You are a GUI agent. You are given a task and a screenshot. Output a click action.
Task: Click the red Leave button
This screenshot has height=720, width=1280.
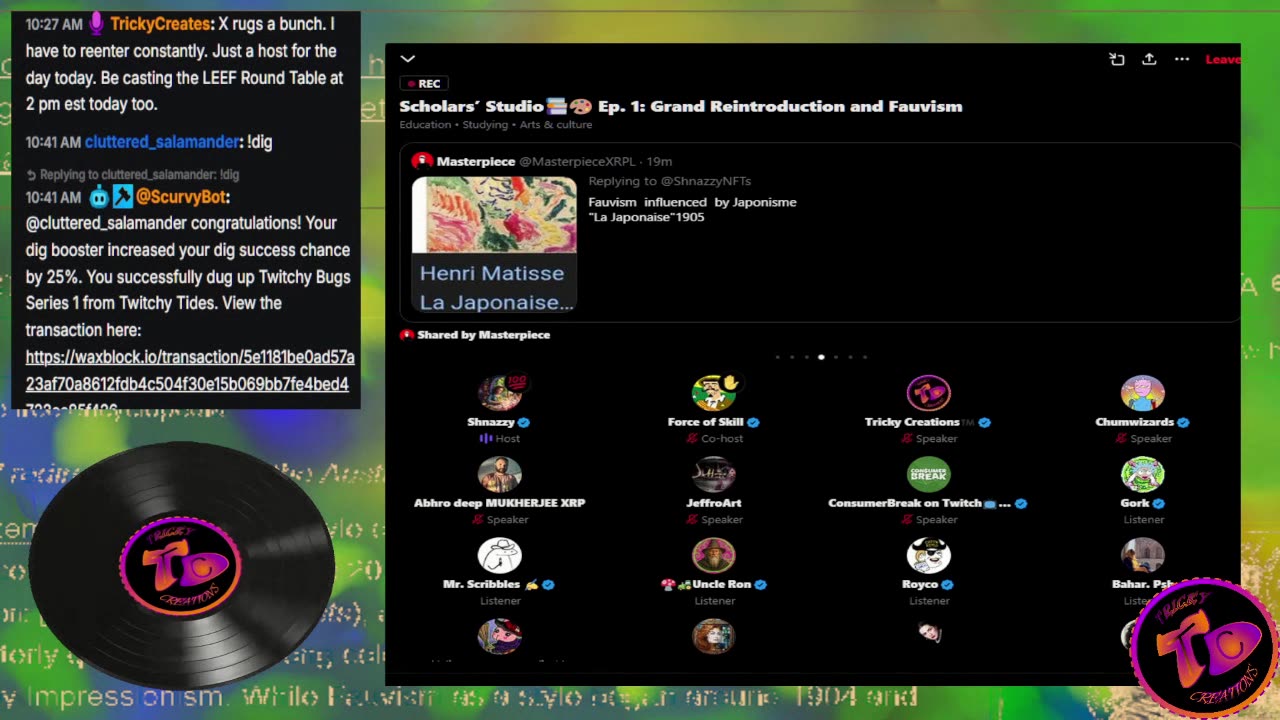pyautogui.click(x=1222, y=59)
